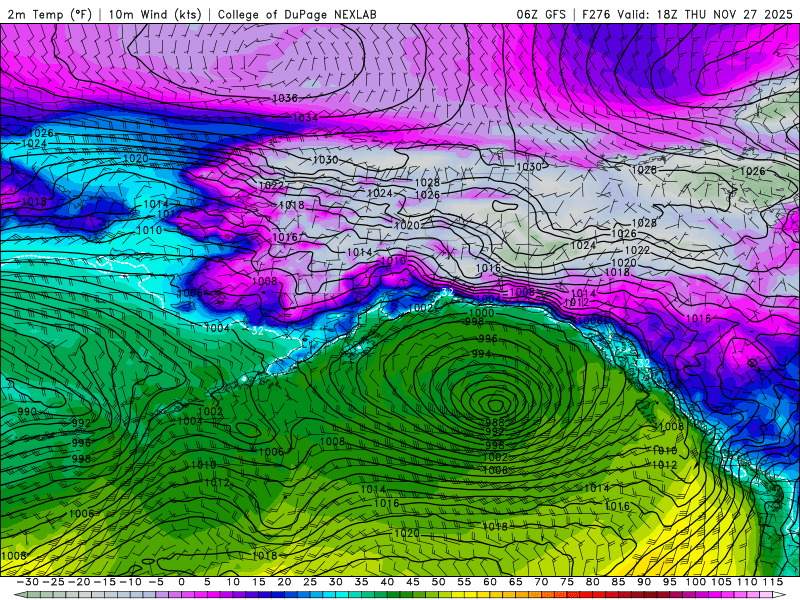This screenshot has height=600, width=800.
Task: Click the 1034 isobar label
Action: pos(305,118)
